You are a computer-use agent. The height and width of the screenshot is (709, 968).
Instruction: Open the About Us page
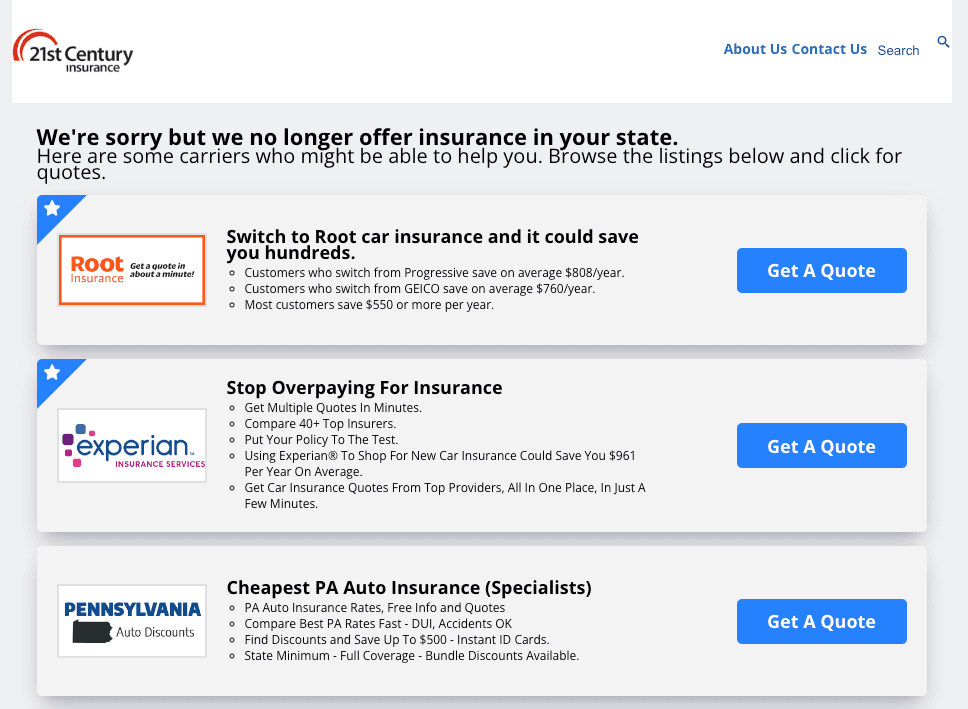tap(755, 49)
